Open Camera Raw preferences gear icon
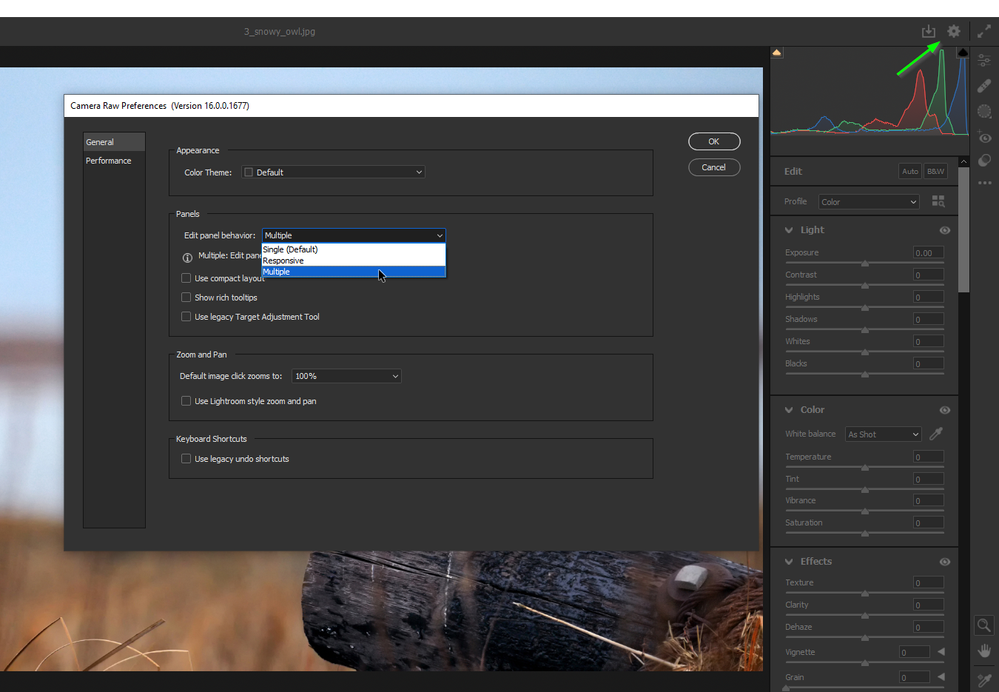This screenshot has width=999, height=692. [954, 32]
